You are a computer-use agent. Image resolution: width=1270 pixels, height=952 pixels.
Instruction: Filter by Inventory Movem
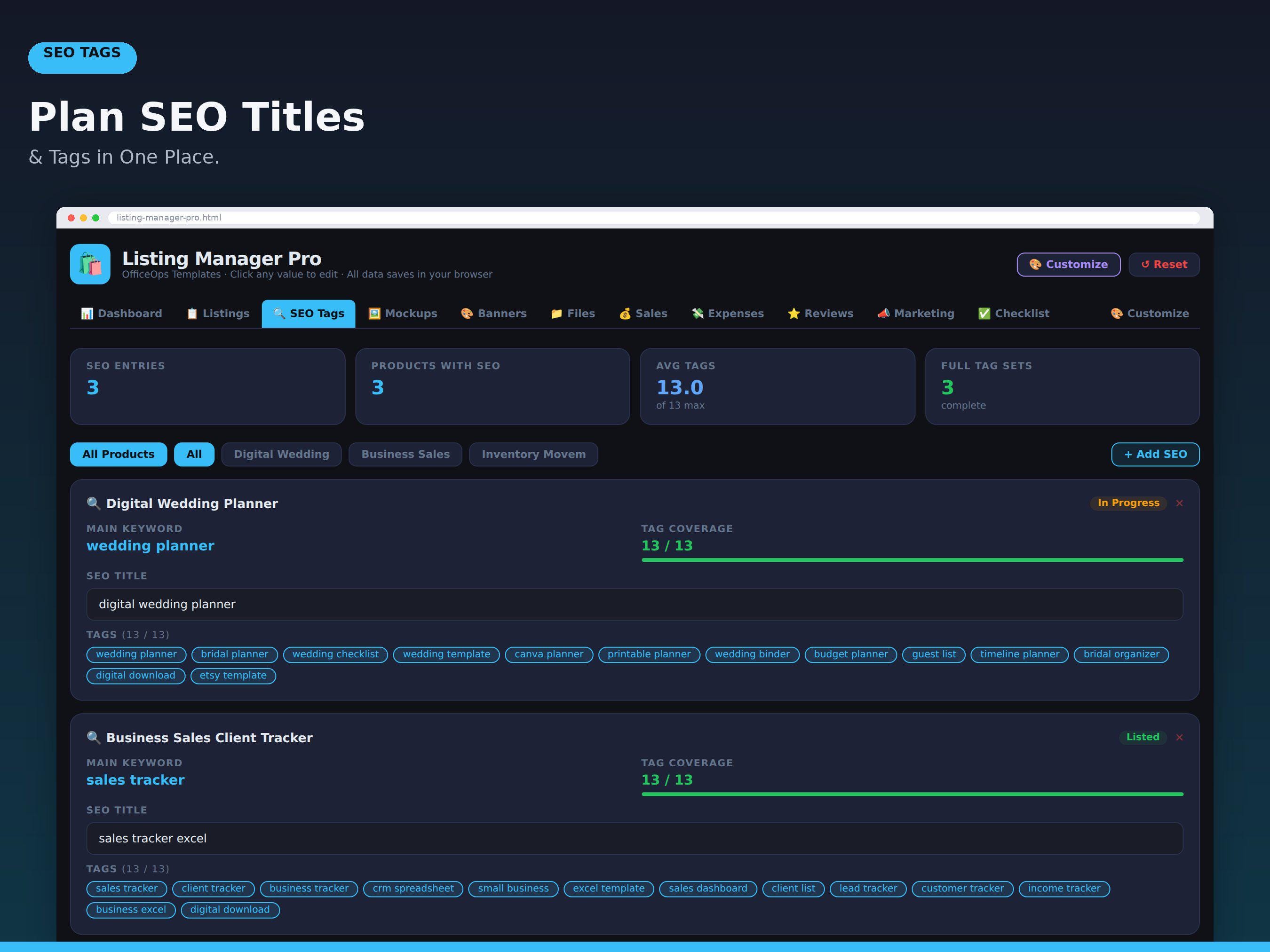pos(533,455)
